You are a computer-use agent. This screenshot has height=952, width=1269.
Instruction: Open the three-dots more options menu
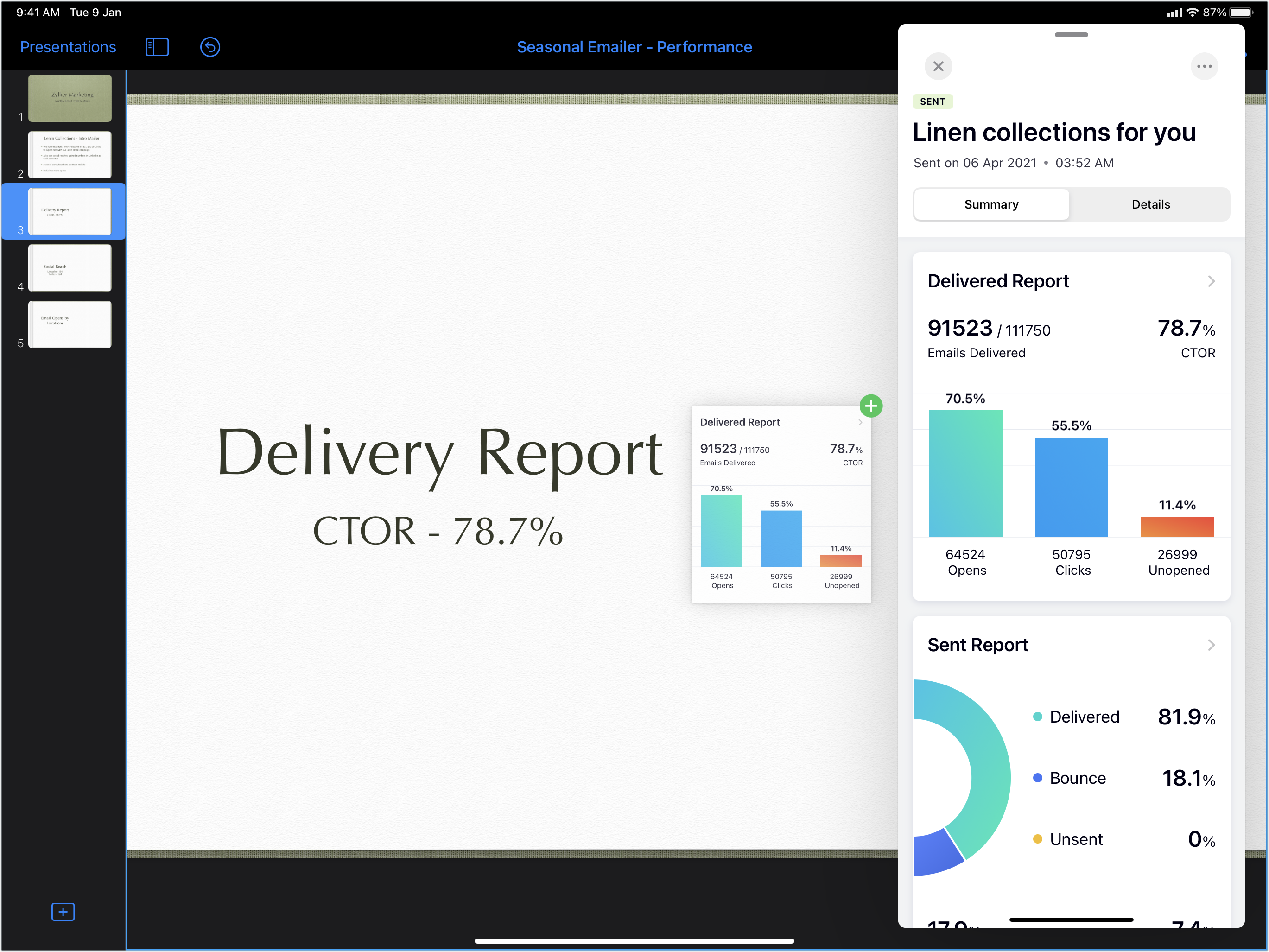pos(1204,67)
